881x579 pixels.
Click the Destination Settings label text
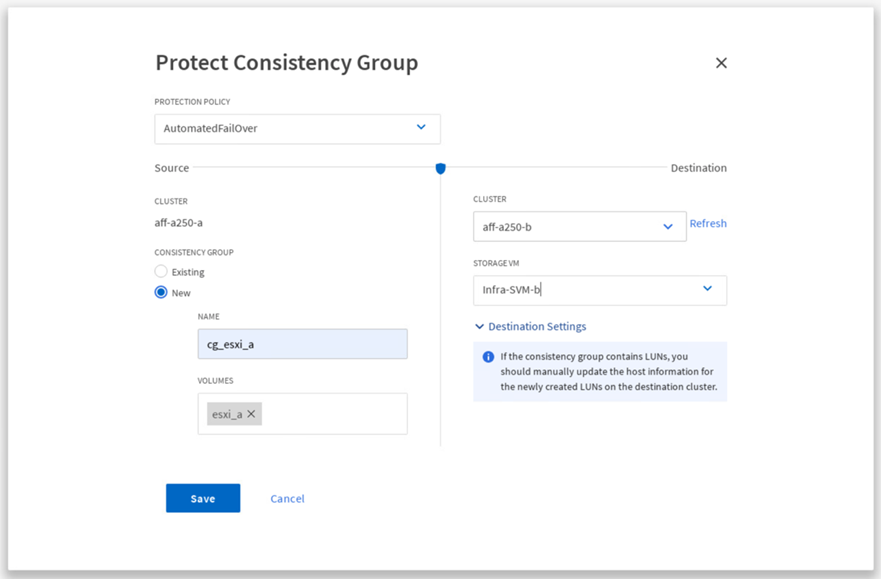[537, 327]
